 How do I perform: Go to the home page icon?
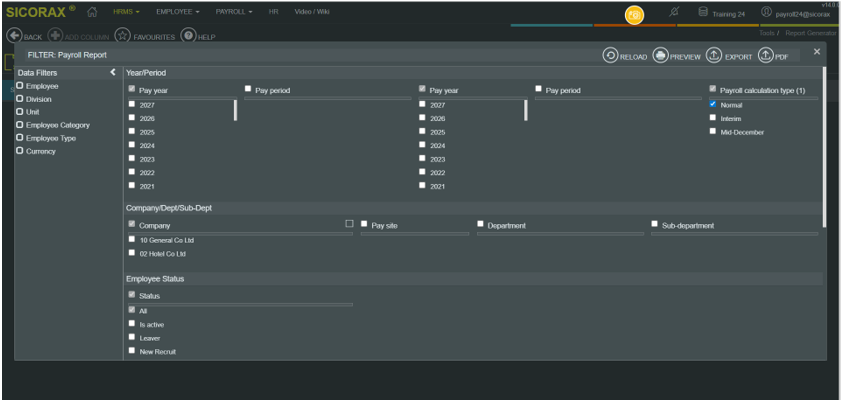(x=92, y=12)
